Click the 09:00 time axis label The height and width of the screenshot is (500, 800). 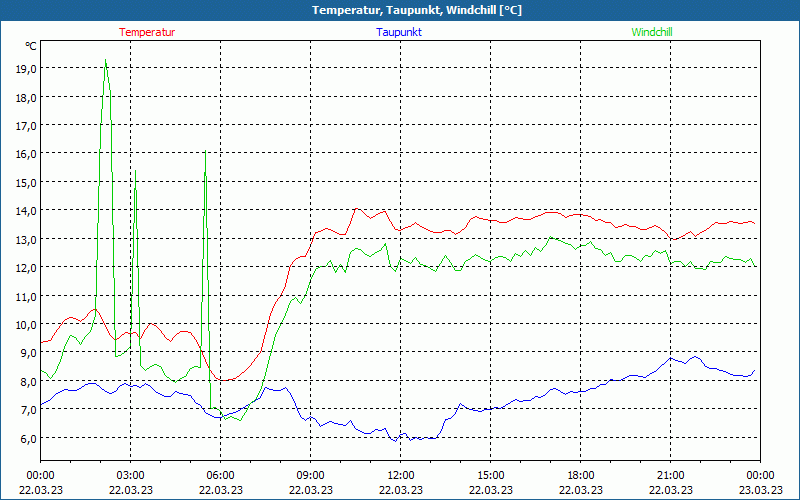point(311,476)
